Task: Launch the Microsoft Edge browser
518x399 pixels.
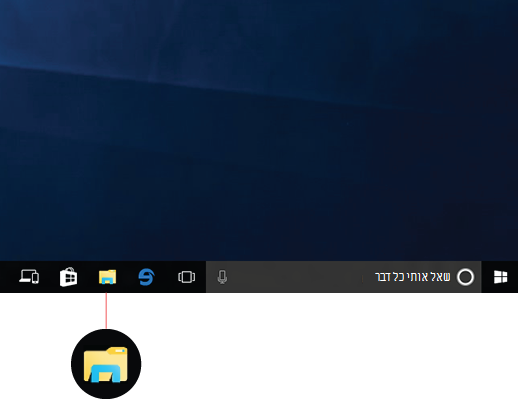Action: click(146, 277)
